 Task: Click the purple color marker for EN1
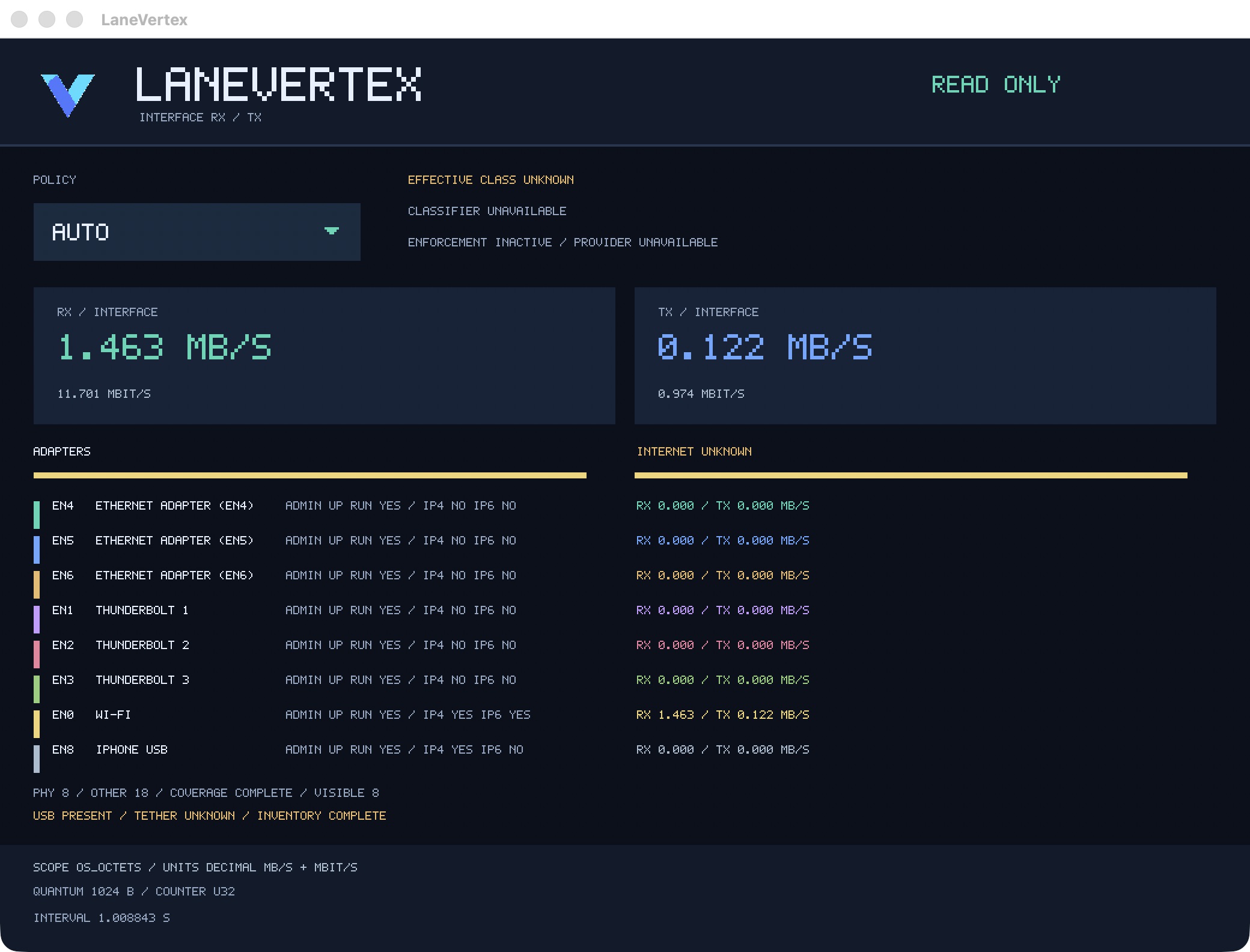click(x=37, y=619)
